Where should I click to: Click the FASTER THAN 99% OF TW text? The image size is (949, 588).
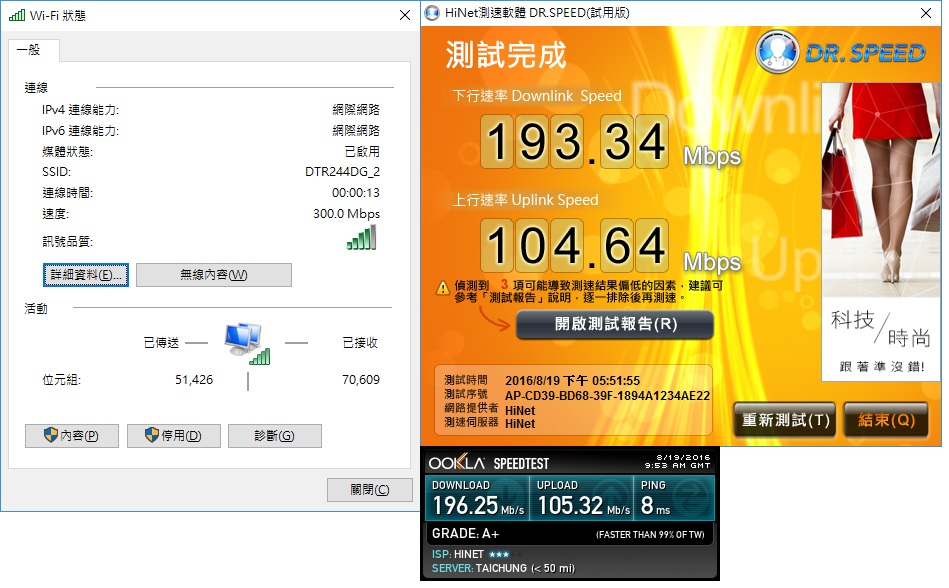pos(650,535)
